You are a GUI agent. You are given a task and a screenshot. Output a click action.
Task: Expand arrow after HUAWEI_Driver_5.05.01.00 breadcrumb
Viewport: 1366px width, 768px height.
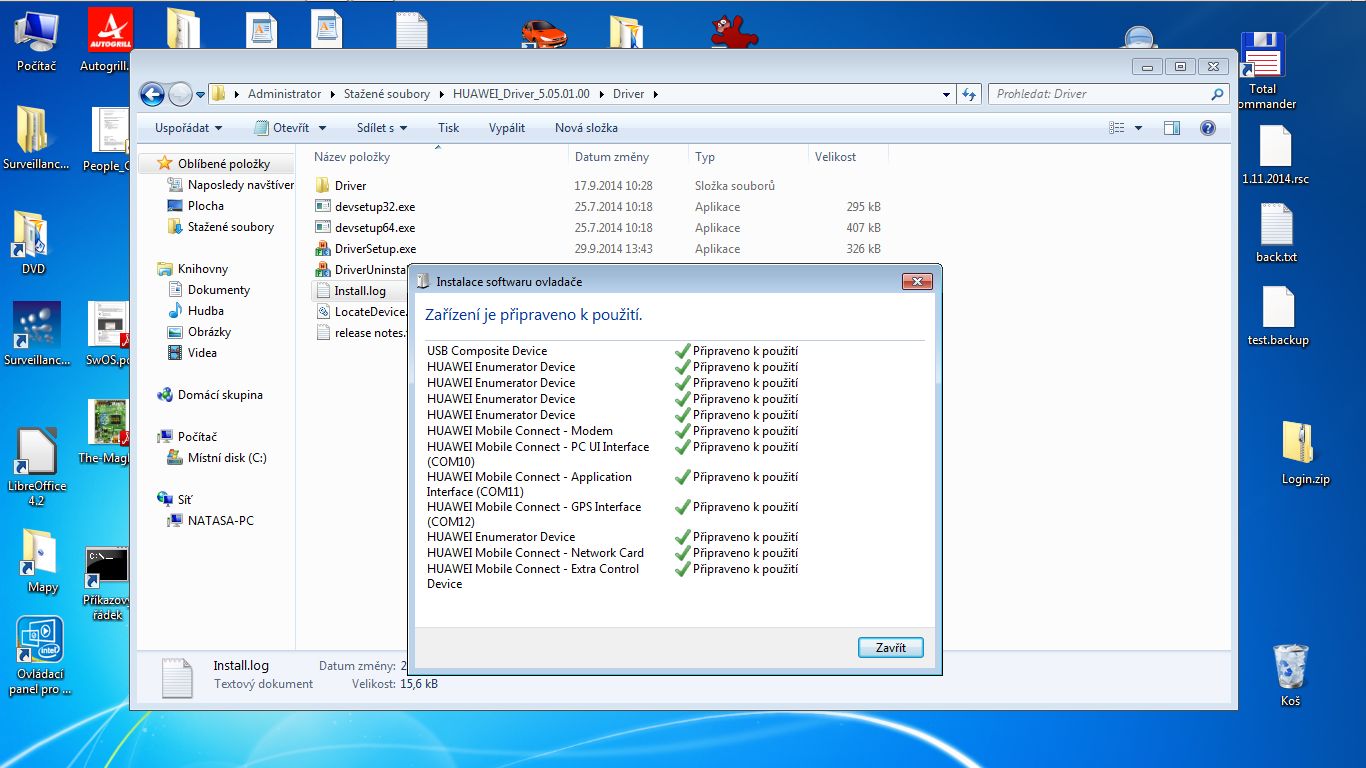tap(601, 94)
